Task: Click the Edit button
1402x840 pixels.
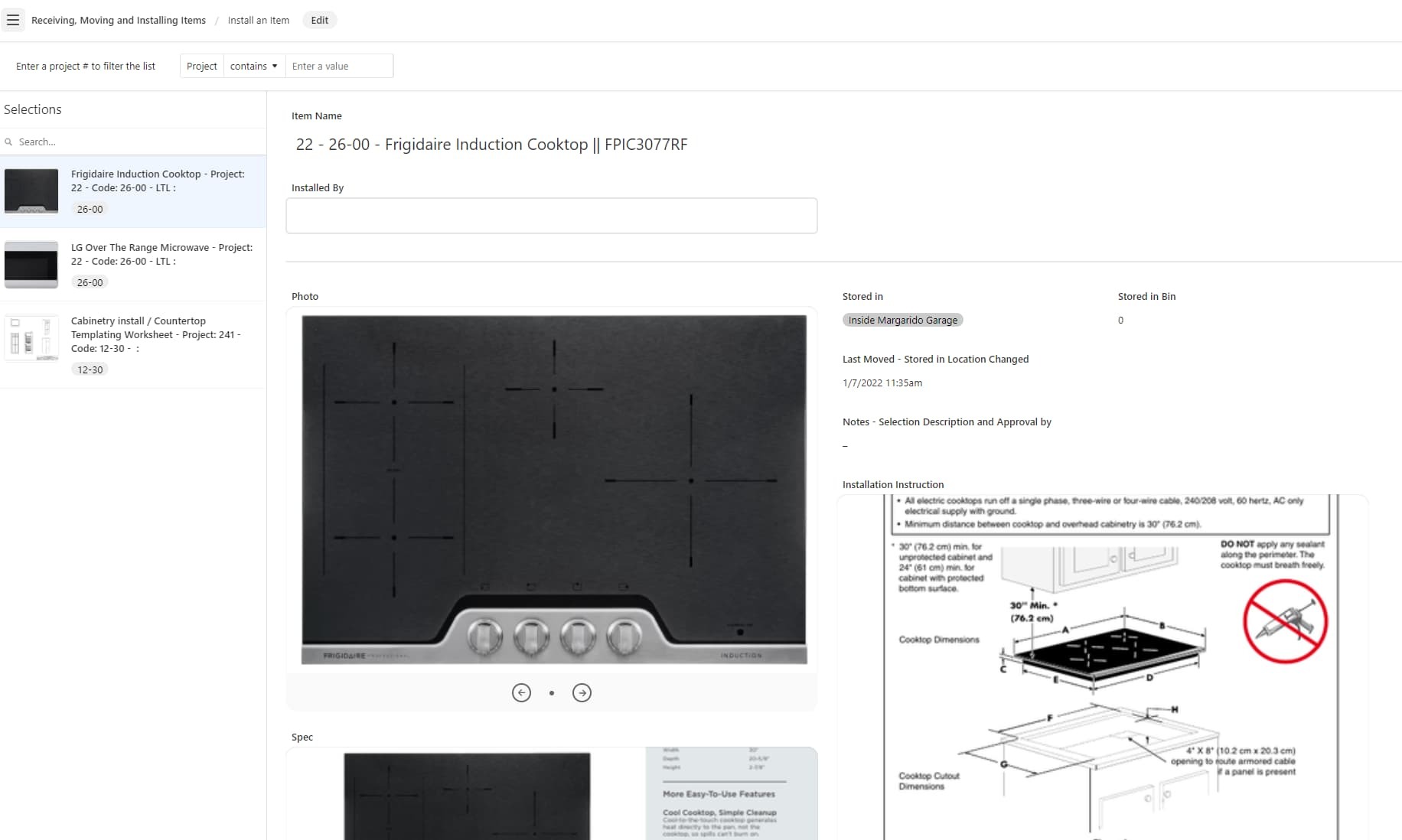Action: [320, 20]
